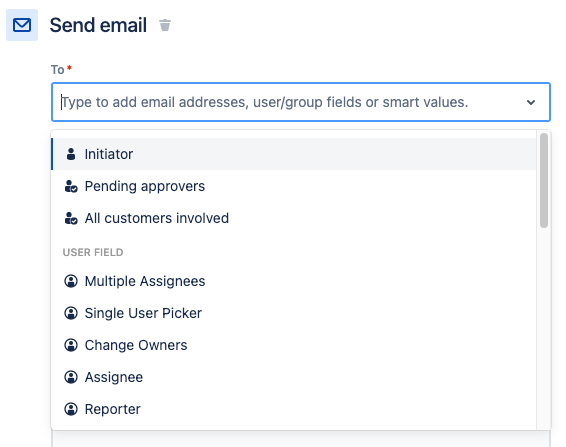
Task: Click the user icon beside Reporter
Action: point(71,409)
